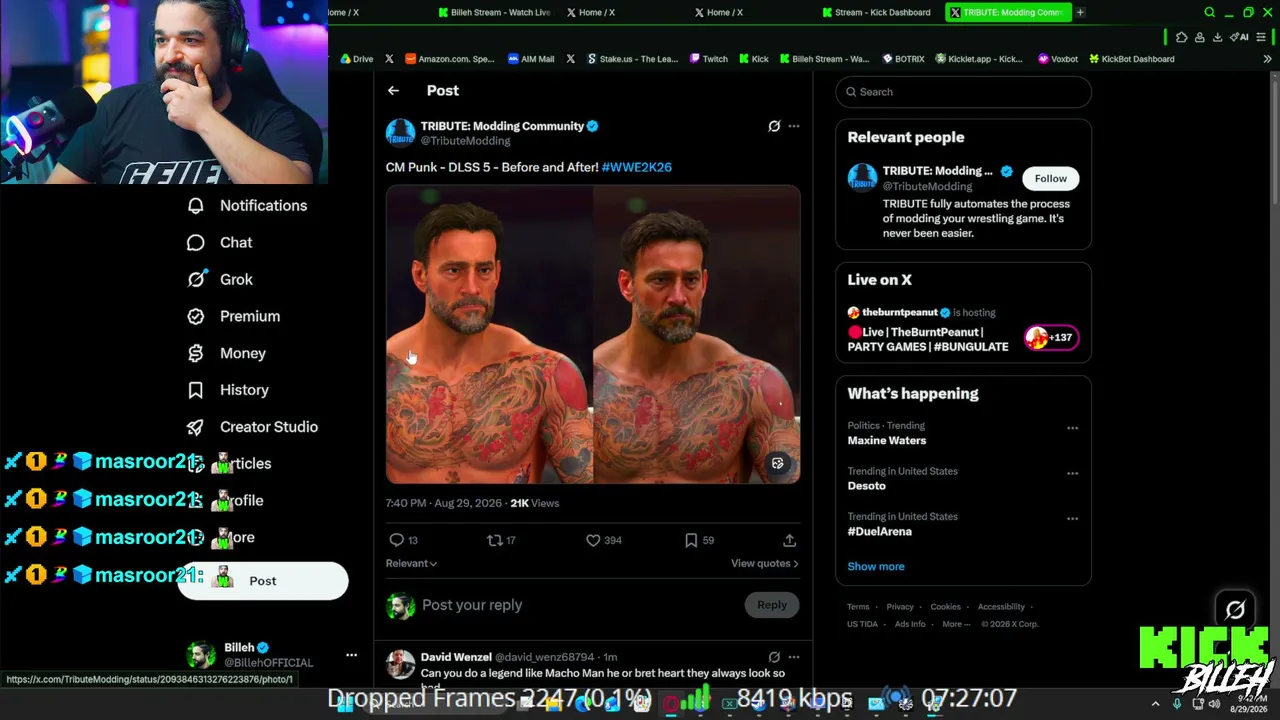Open the AIM Mail bookmark

coord(531,59)
